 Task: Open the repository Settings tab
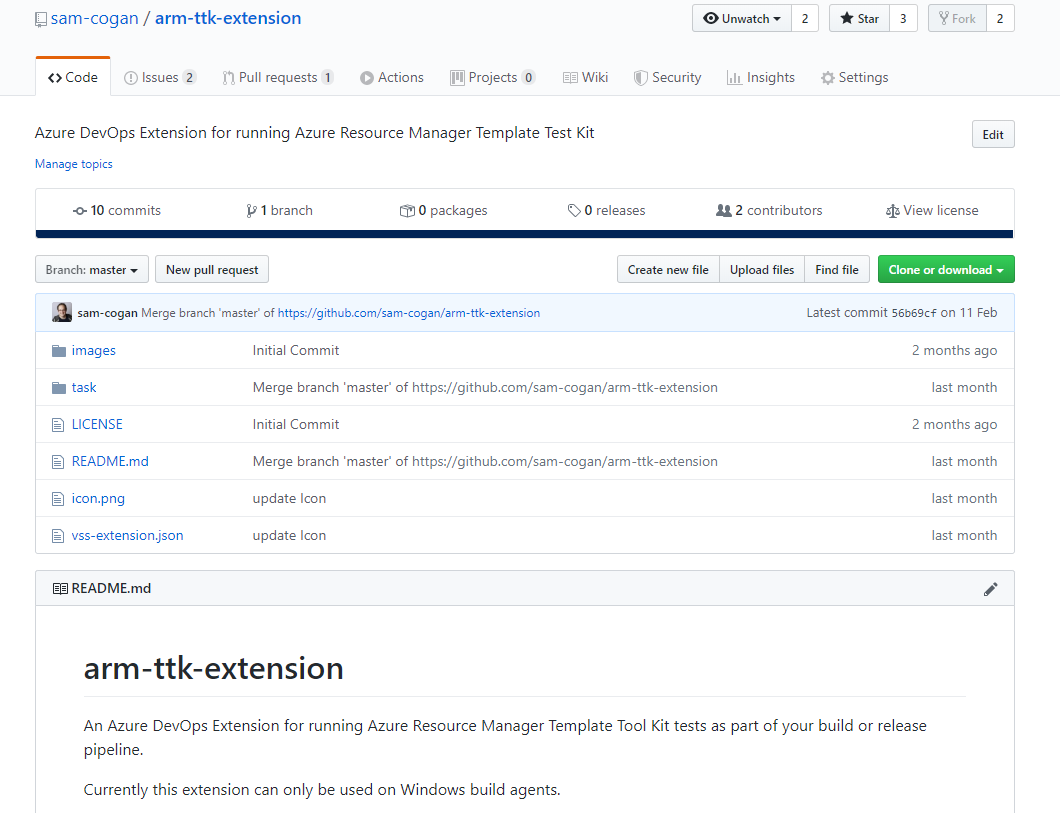tap(854, 78)
